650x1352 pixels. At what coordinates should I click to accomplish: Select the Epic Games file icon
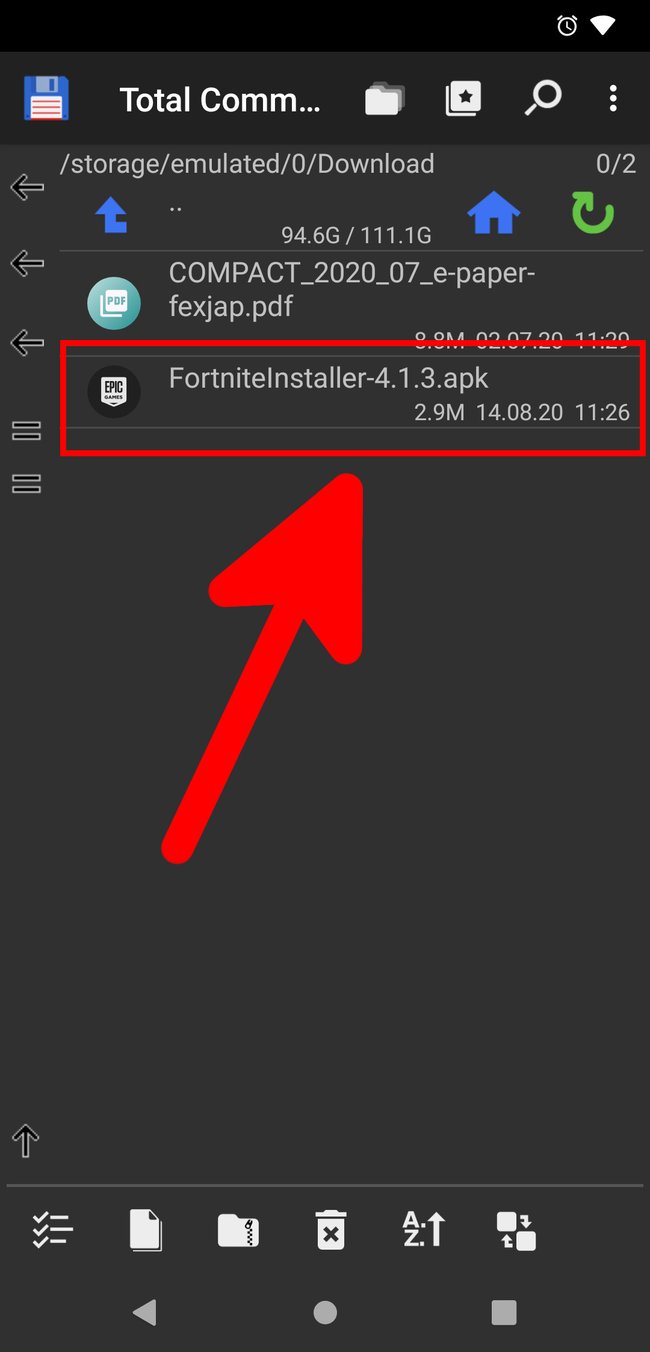coord(113,391)
